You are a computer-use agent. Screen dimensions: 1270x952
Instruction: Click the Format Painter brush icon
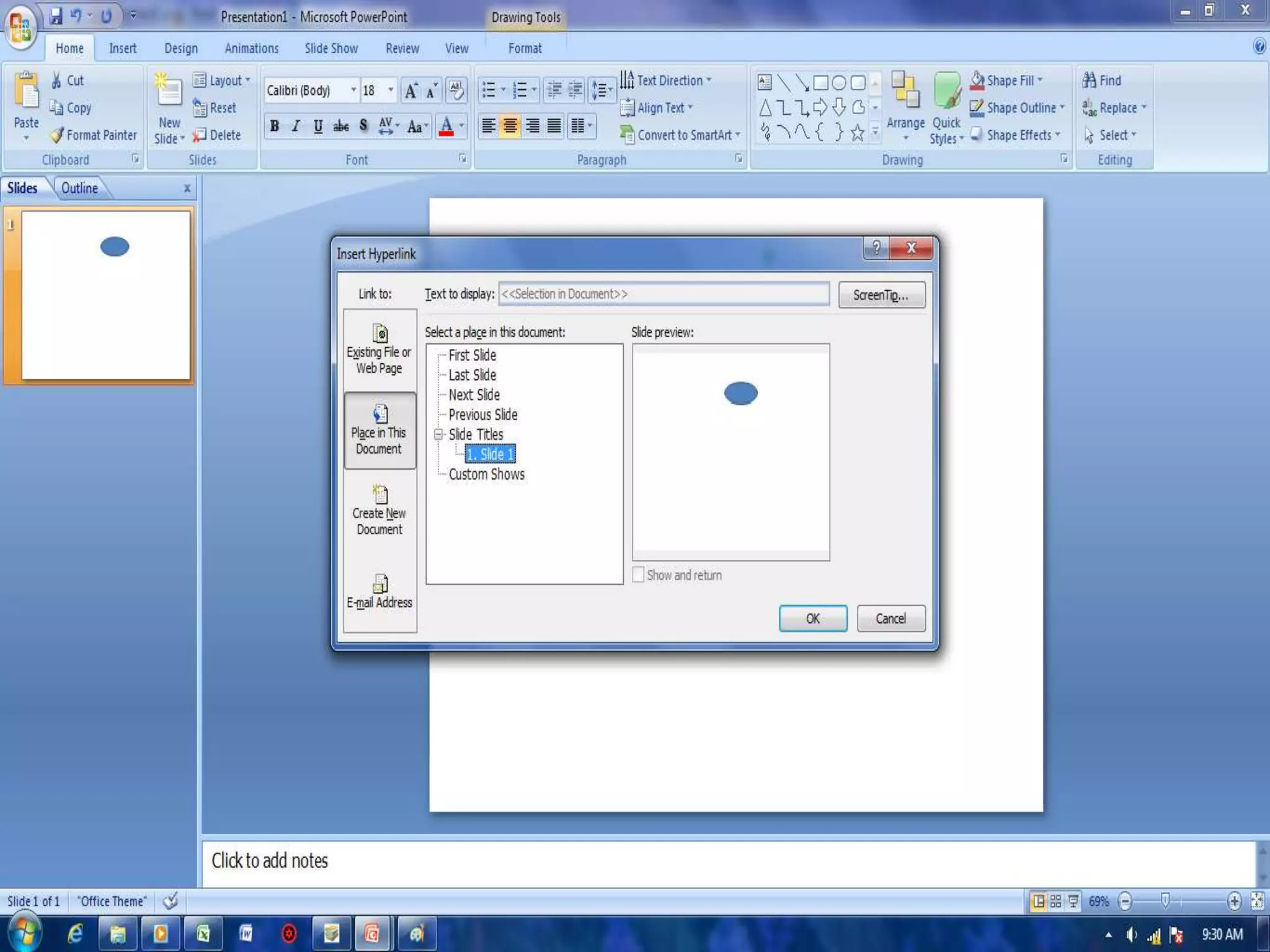(57, 134)
